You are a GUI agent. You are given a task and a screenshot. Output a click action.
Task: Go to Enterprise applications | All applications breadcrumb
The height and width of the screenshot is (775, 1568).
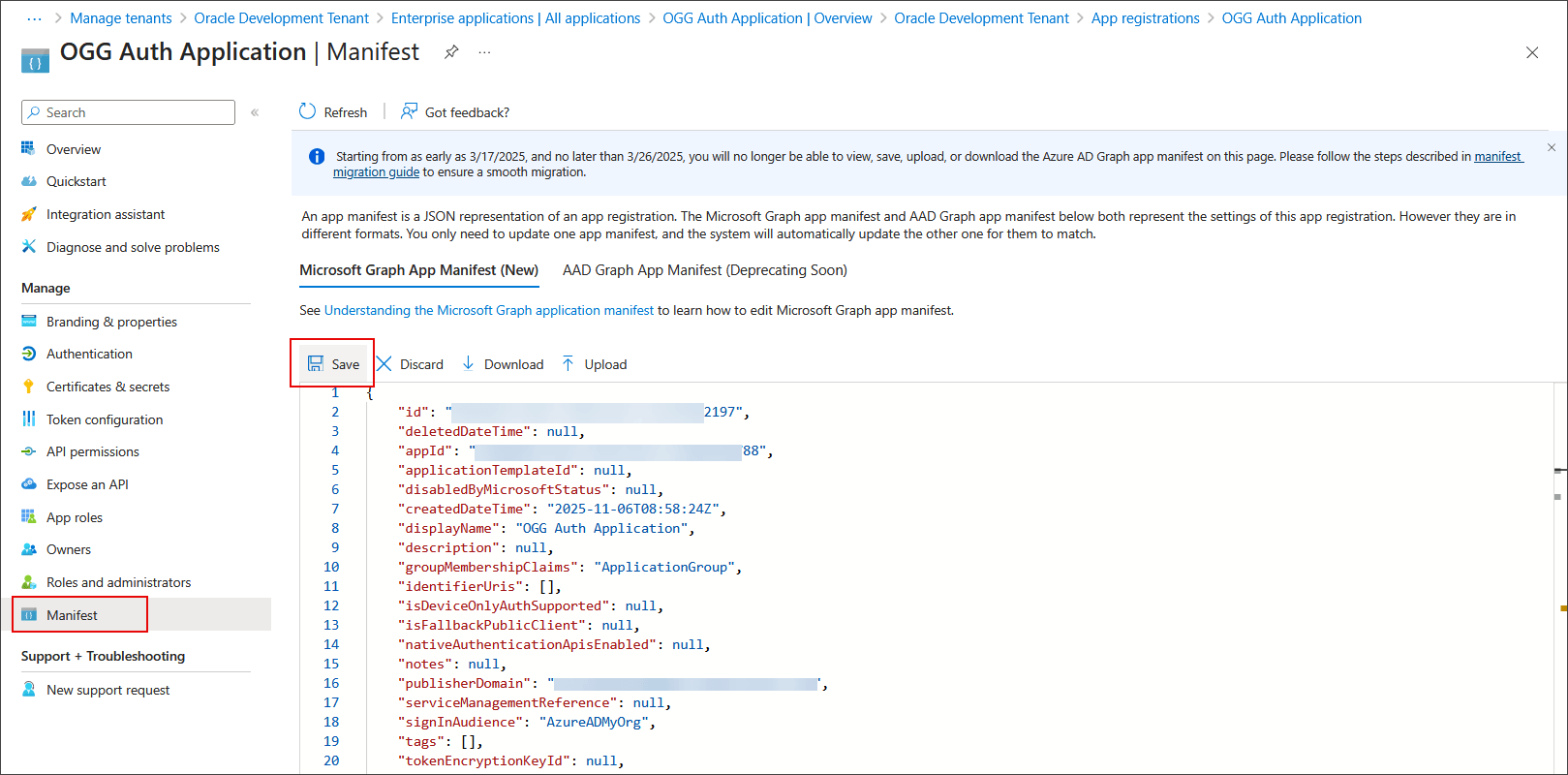click(x=515, y=18)
